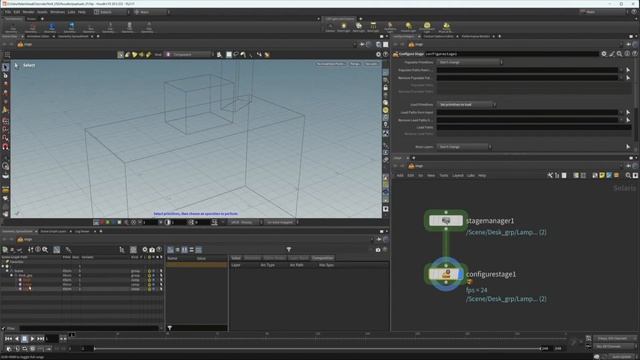Click the Select tool arrow in left toolbar
This screenshot has width=640, height=360.
pyautogui.click(x=5, y=67)
